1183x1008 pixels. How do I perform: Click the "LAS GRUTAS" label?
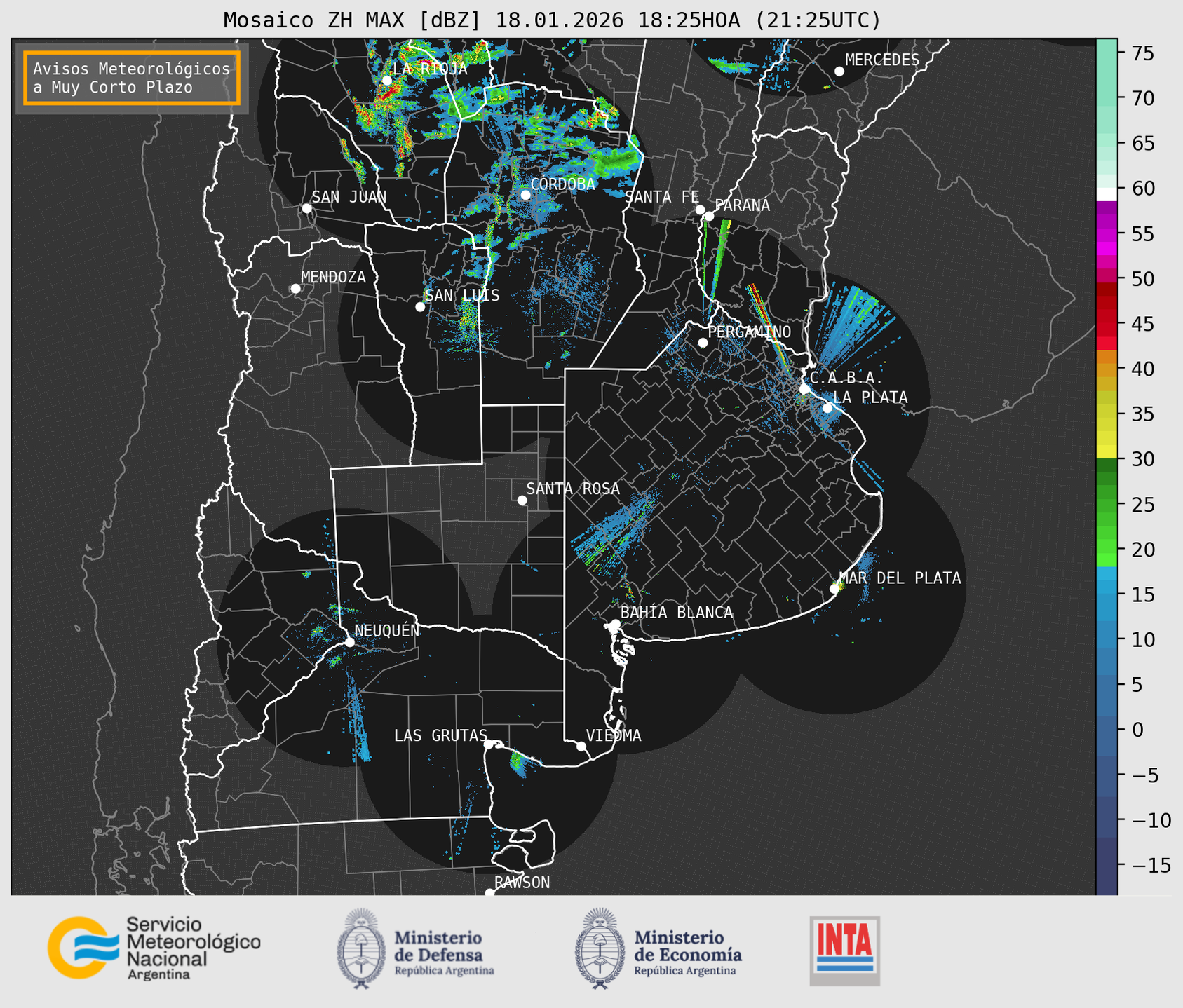(440, 735)
